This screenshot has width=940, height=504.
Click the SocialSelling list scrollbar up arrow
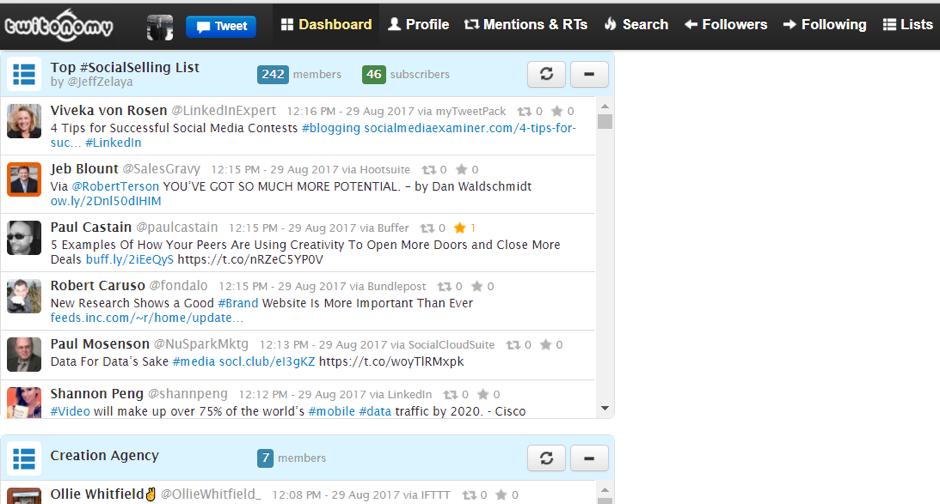click(605, 106)
